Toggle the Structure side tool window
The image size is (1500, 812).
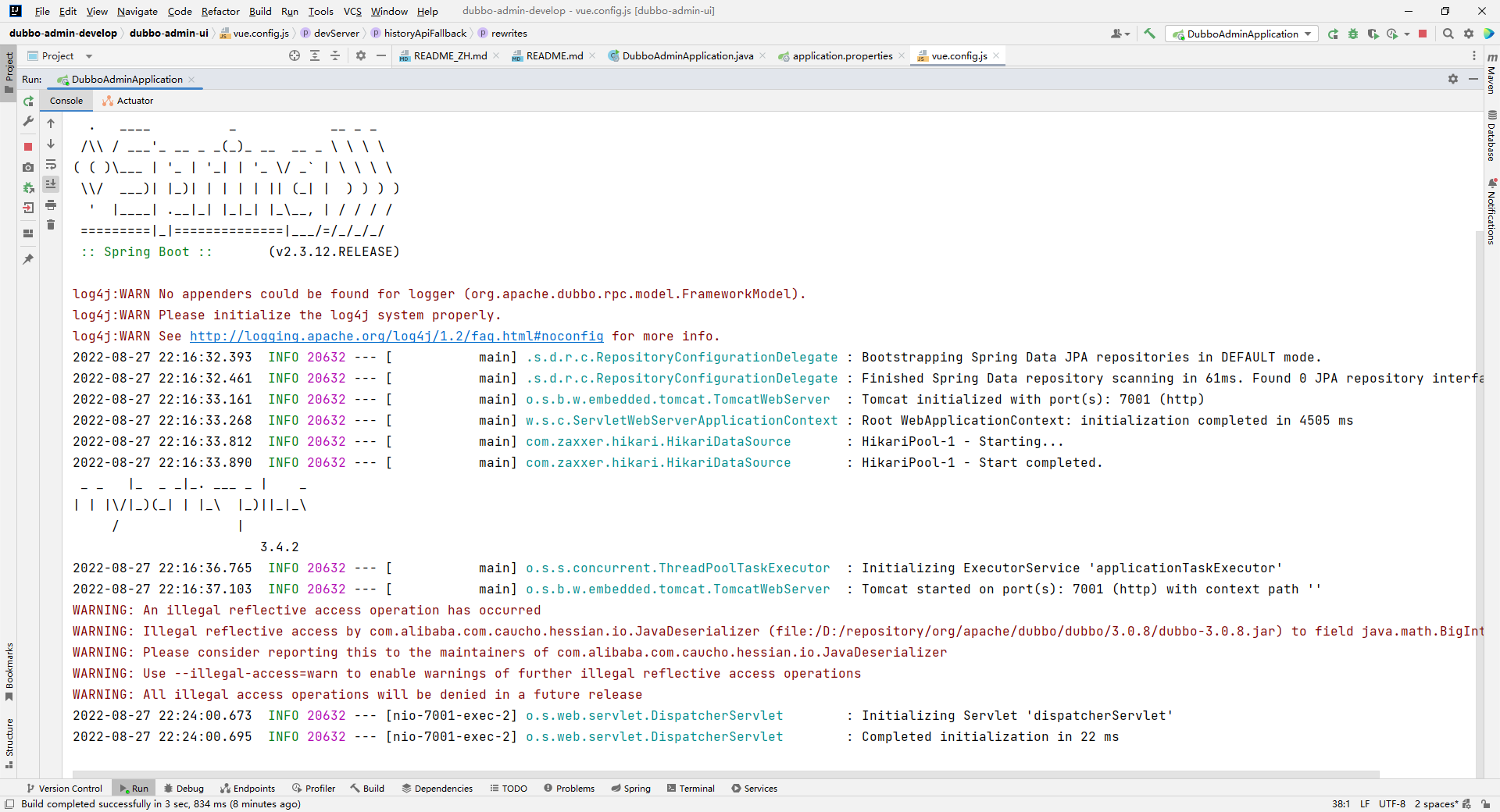click(9, 743)
